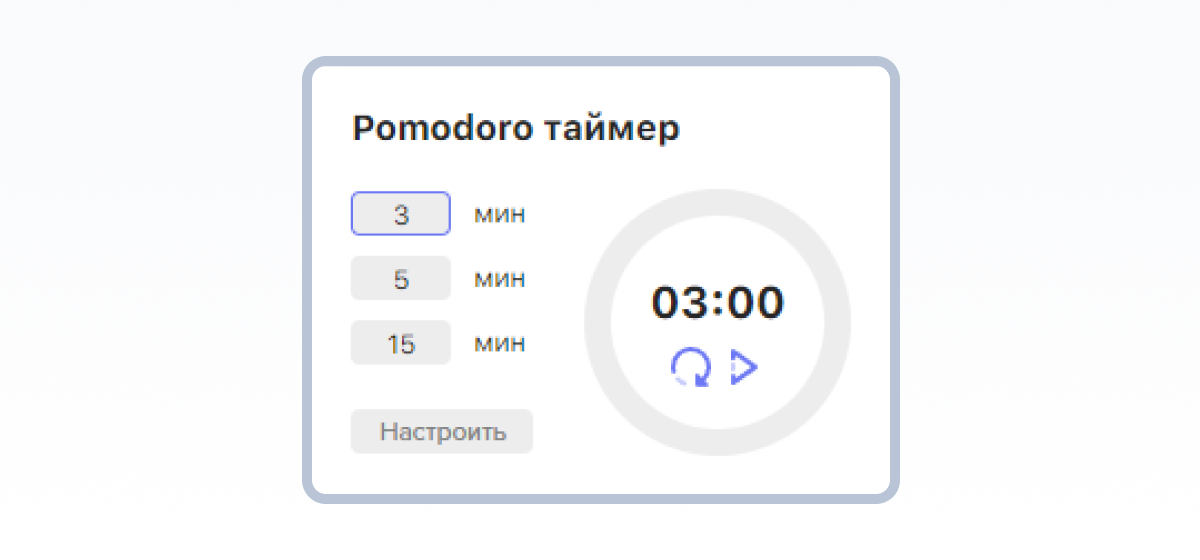Select the 3 min preset

pyautogui.click(x=400, y=214)
